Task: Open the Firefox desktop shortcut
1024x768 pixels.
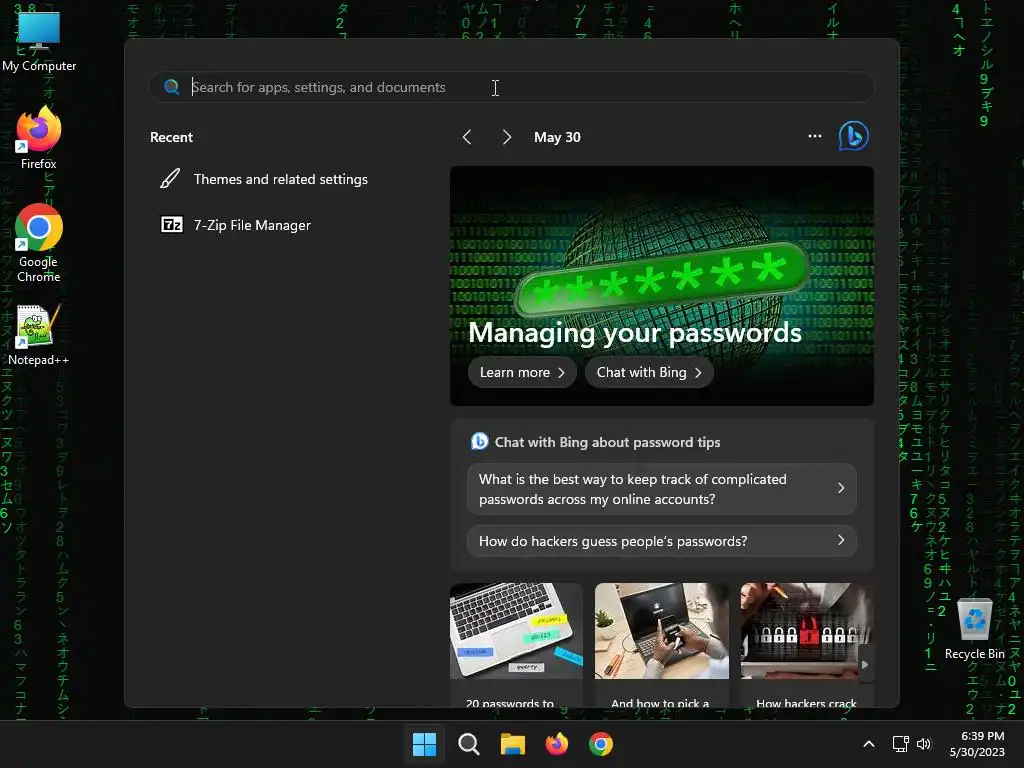Action: (39, 138)
